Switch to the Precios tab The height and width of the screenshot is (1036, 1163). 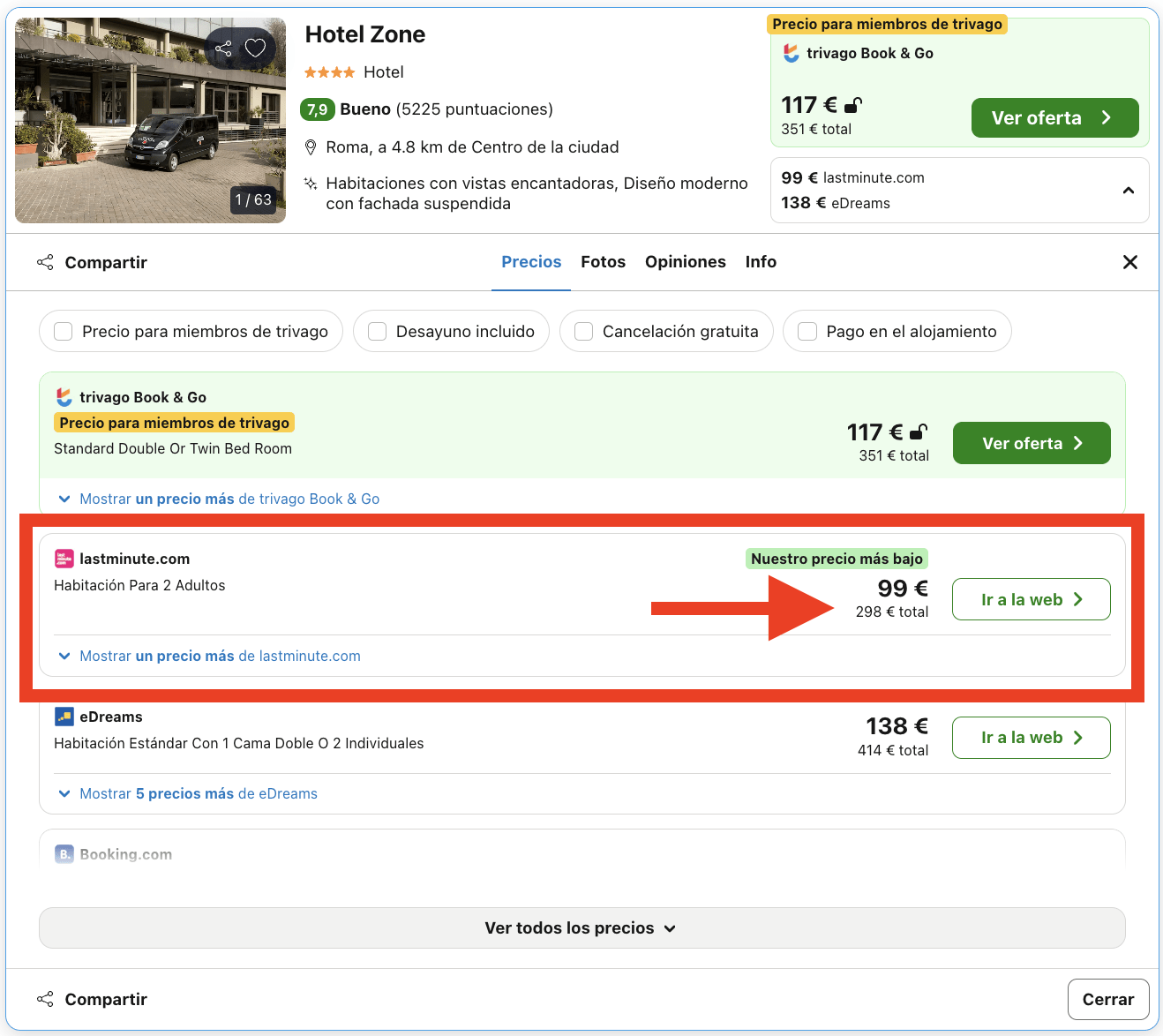click(x=531, y=262)
